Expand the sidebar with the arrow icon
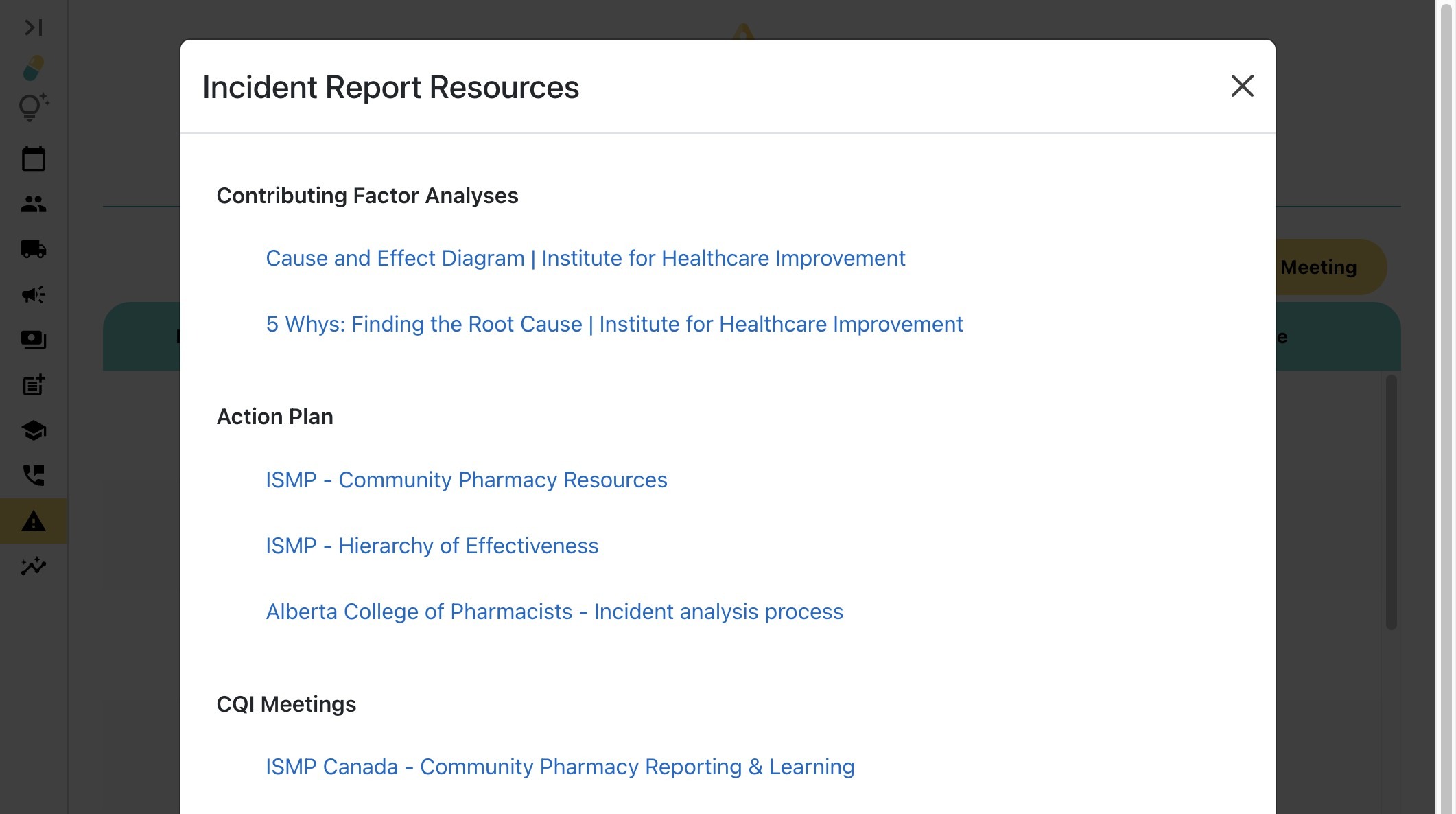This screenshot has height=814, width=1456. point(33,27)
